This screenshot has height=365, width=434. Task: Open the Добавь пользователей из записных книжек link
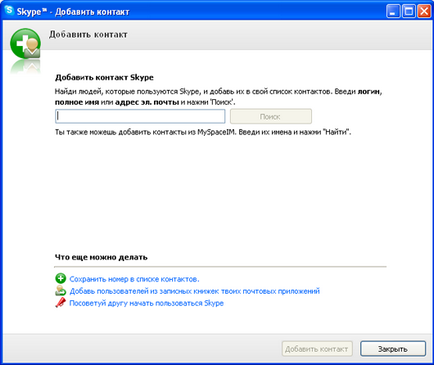194,291
